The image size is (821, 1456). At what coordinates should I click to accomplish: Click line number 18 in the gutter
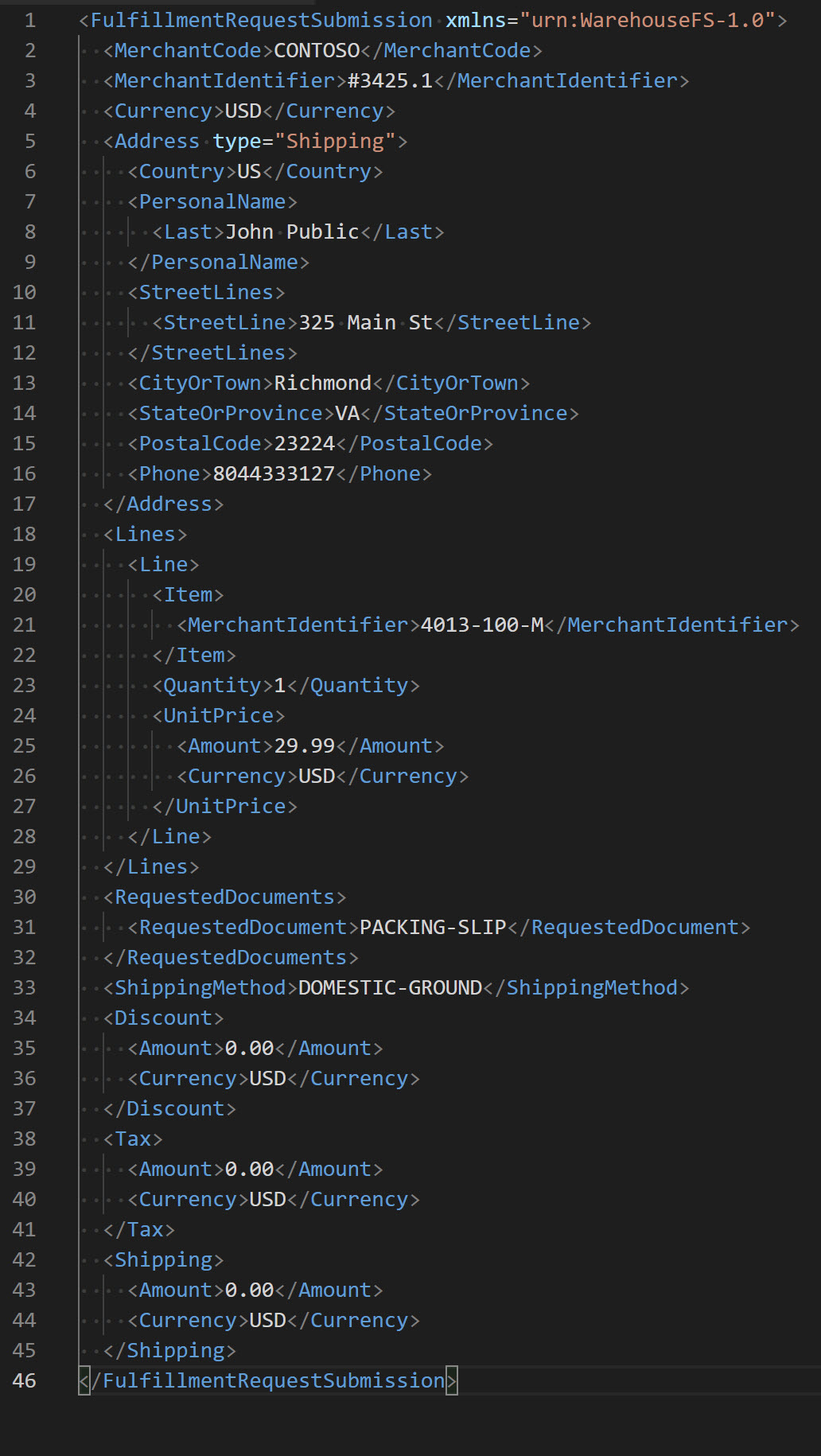(25, 534)
